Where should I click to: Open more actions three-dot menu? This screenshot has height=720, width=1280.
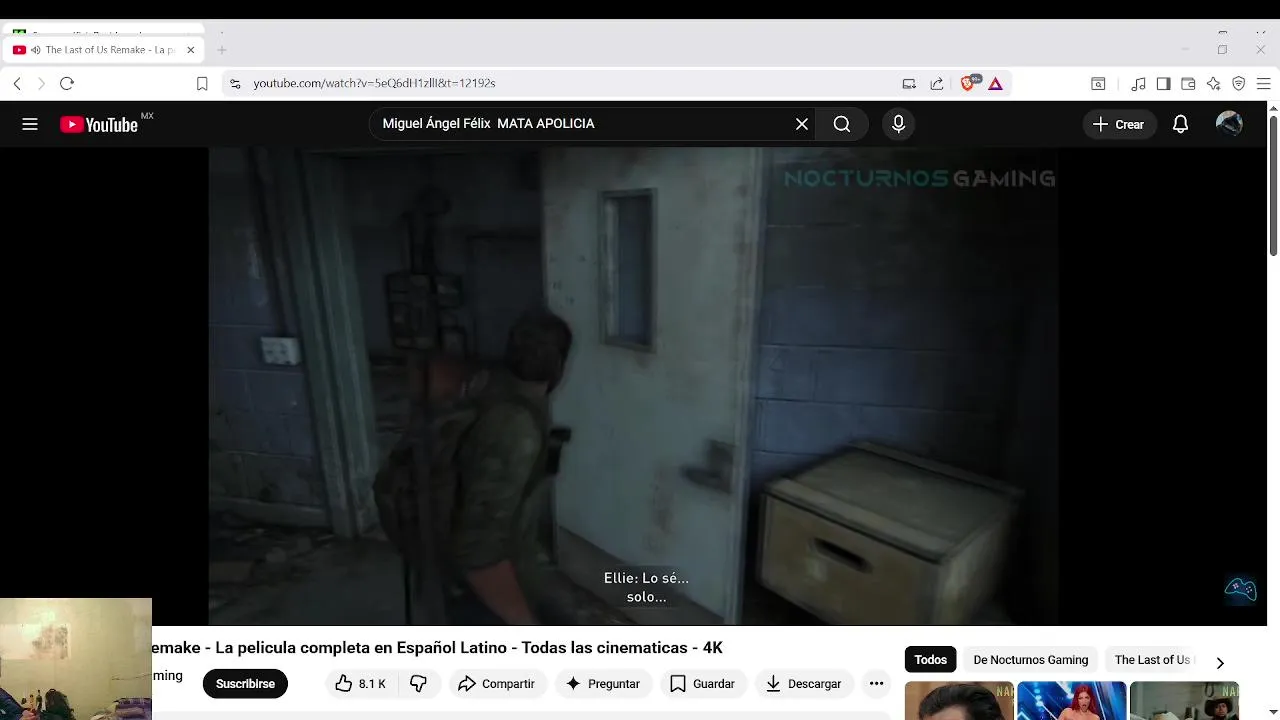[x=877, y=684]
